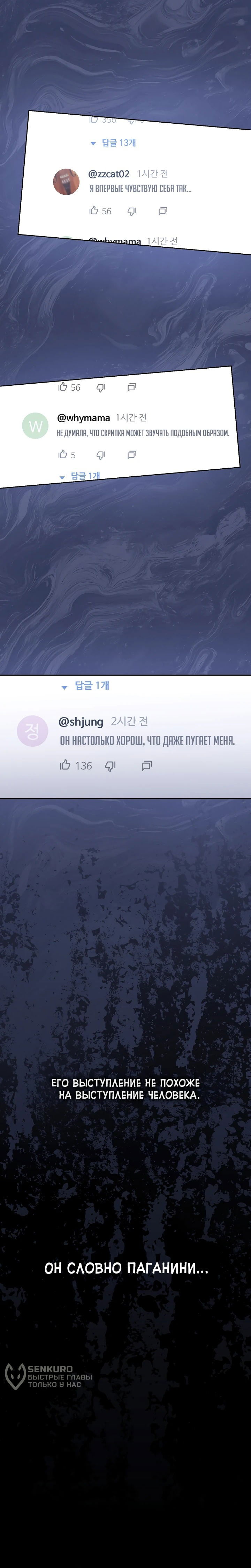Open the purple 정 avatar of @shjung
Viewport: 251px width, 1568px height.
(x=32, y=731)
